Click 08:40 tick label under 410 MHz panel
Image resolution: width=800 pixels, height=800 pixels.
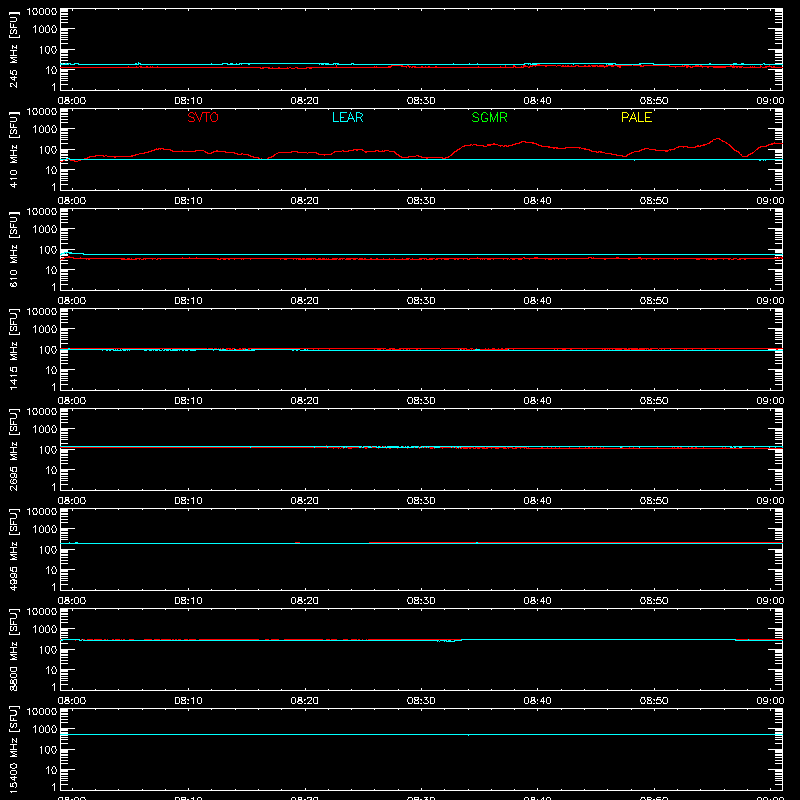537,201
